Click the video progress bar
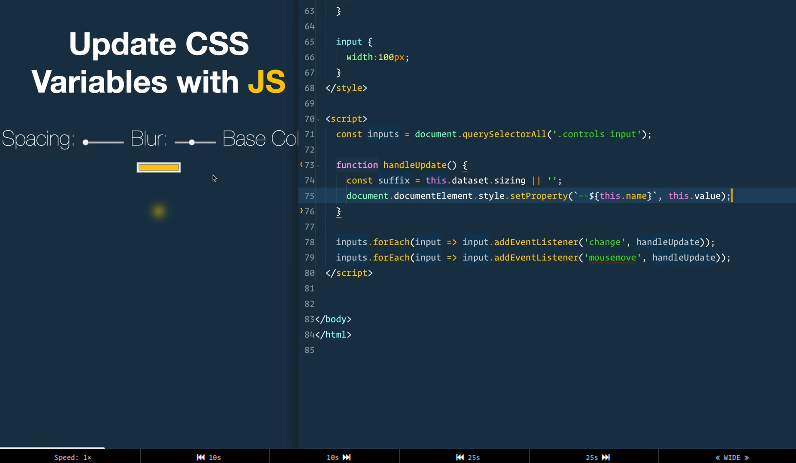796x463 pixels. (x=398, y=448)
